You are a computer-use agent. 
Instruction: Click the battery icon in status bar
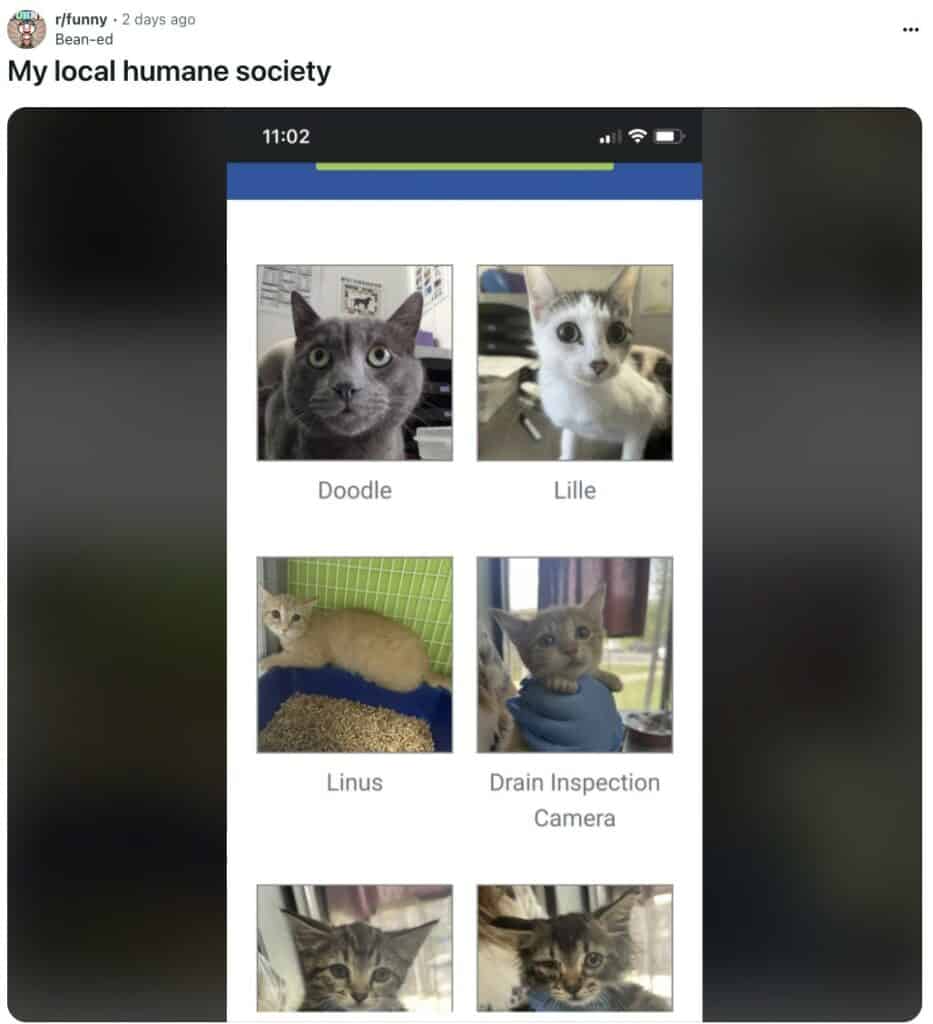click(x=669, y=136)
